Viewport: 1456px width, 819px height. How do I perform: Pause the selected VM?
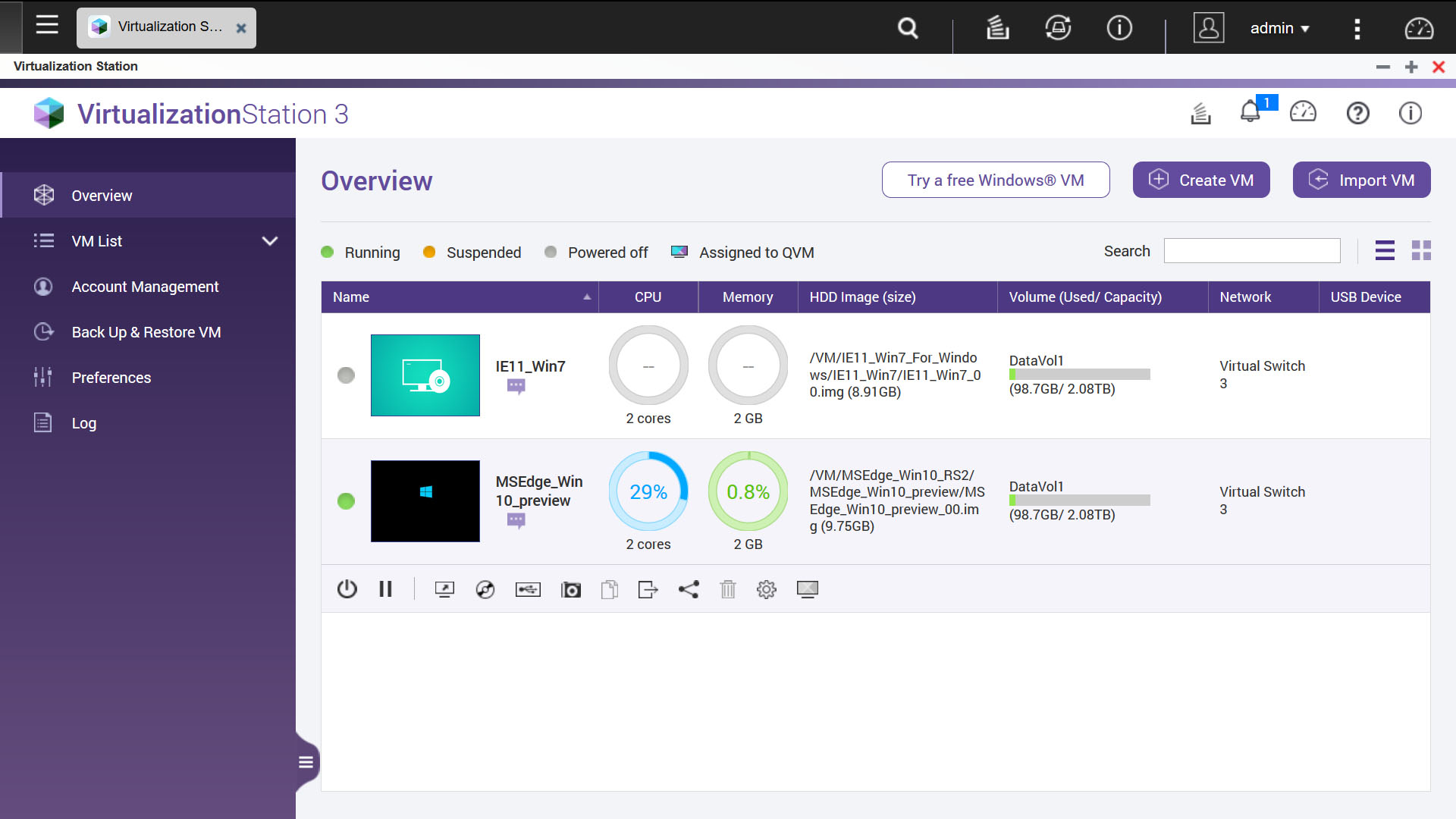385,589
